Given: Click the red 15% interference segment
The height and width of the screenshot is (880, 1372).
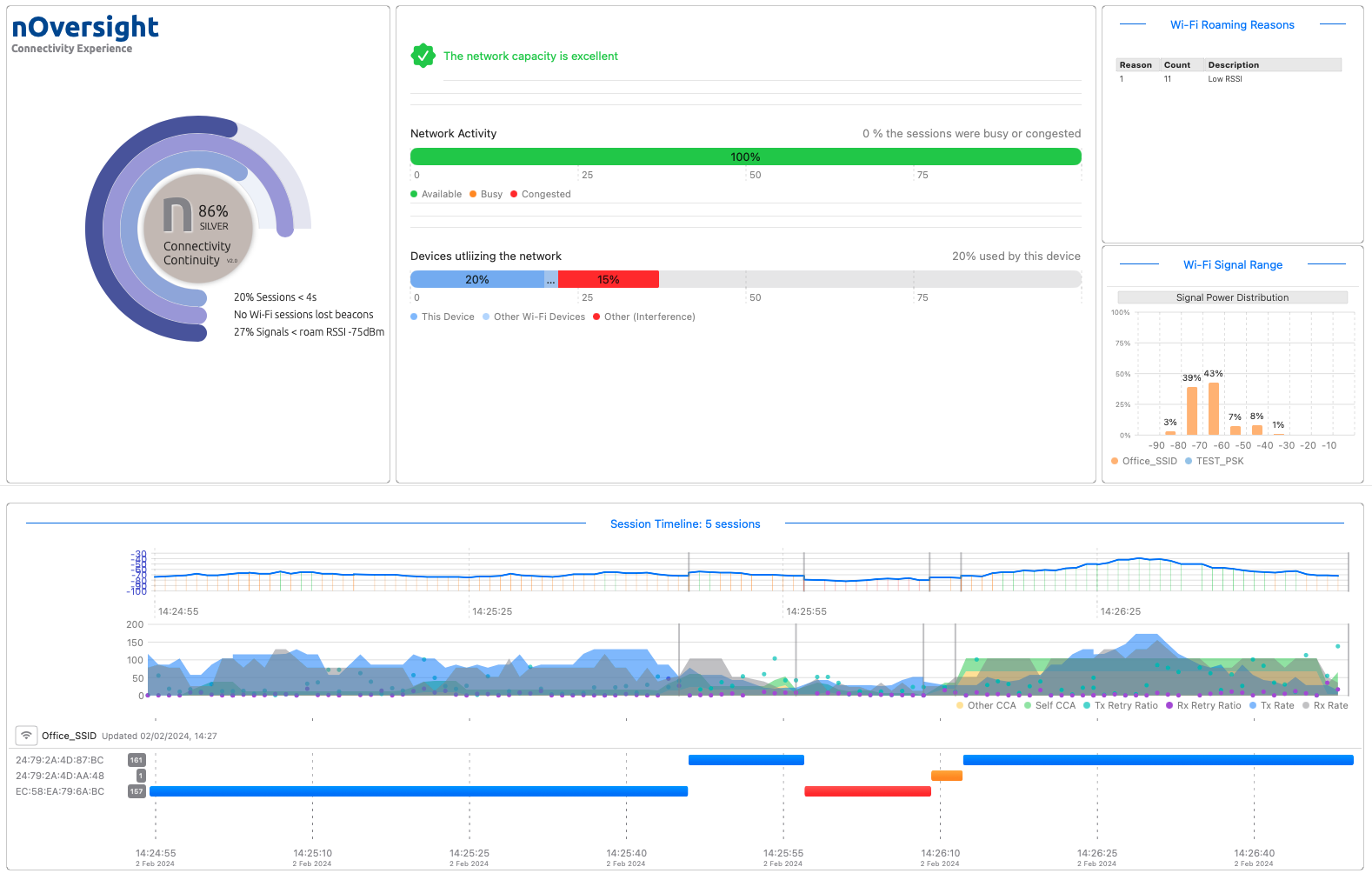Looking at the screenshot, I should point(608,279).
